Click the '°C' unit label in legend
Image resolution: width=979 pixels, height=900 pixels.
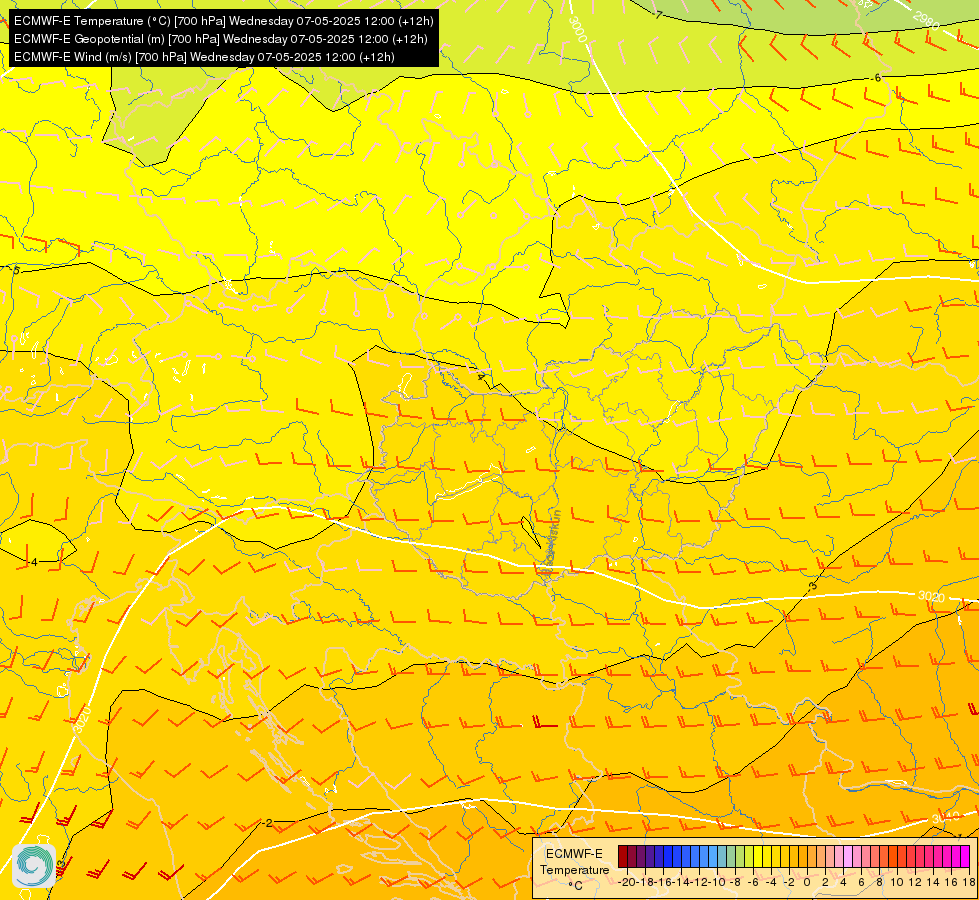pyautogui.click(x=575, y=886)
